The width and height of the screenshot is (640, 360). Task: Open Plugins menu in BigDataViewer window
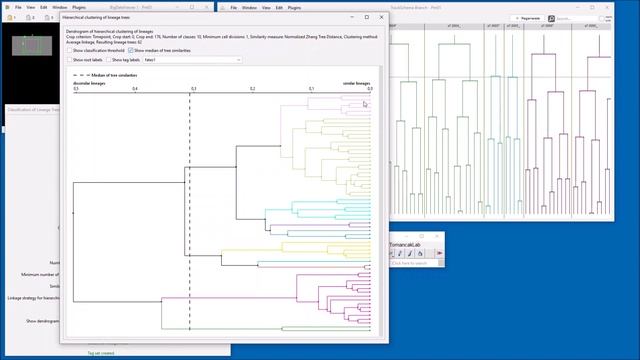79,7
